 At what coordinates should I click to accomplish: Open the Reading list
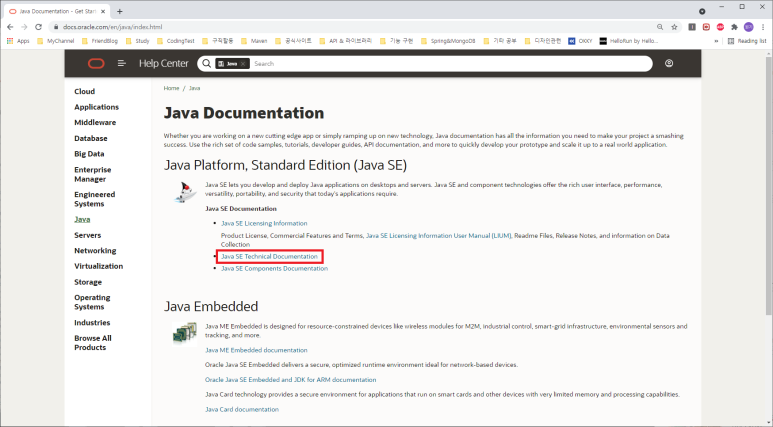point(747,41)
